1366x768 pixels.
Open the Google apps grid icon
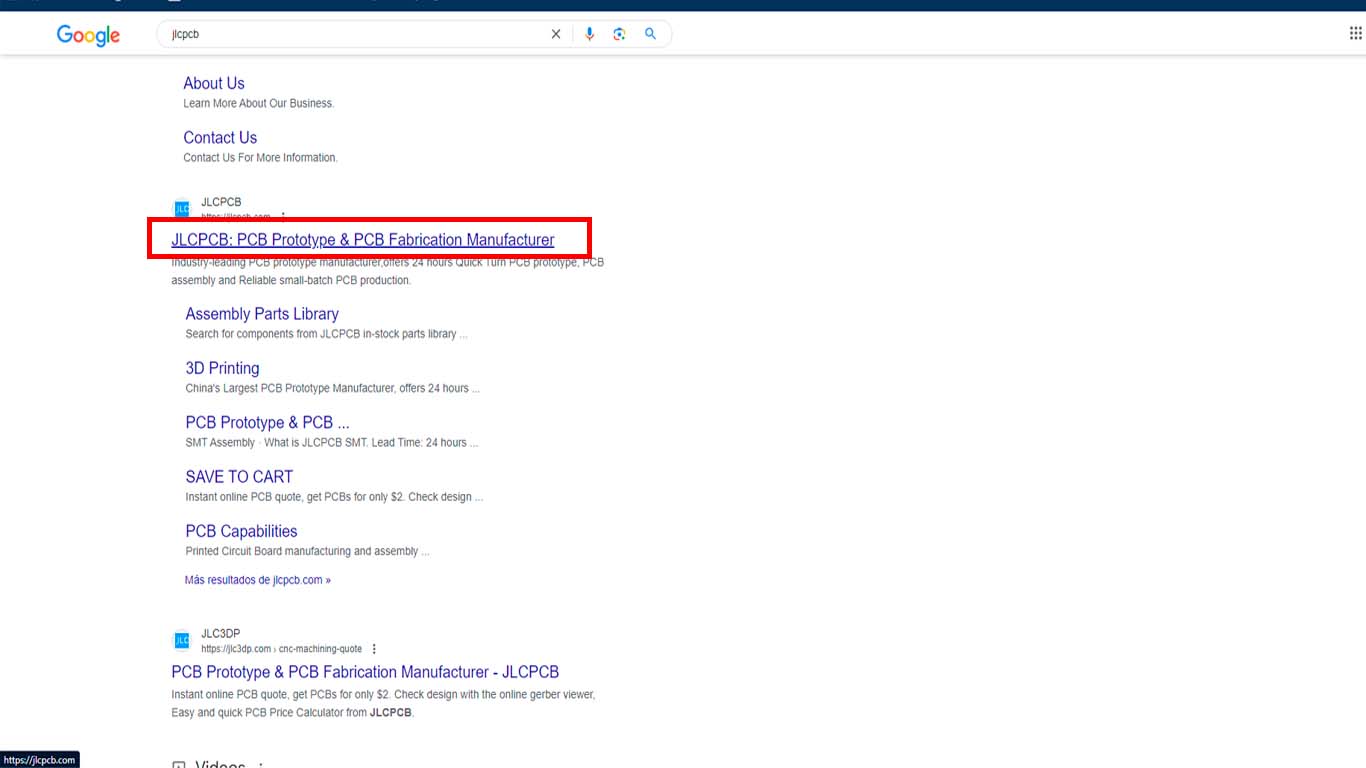pos(1355,34)
